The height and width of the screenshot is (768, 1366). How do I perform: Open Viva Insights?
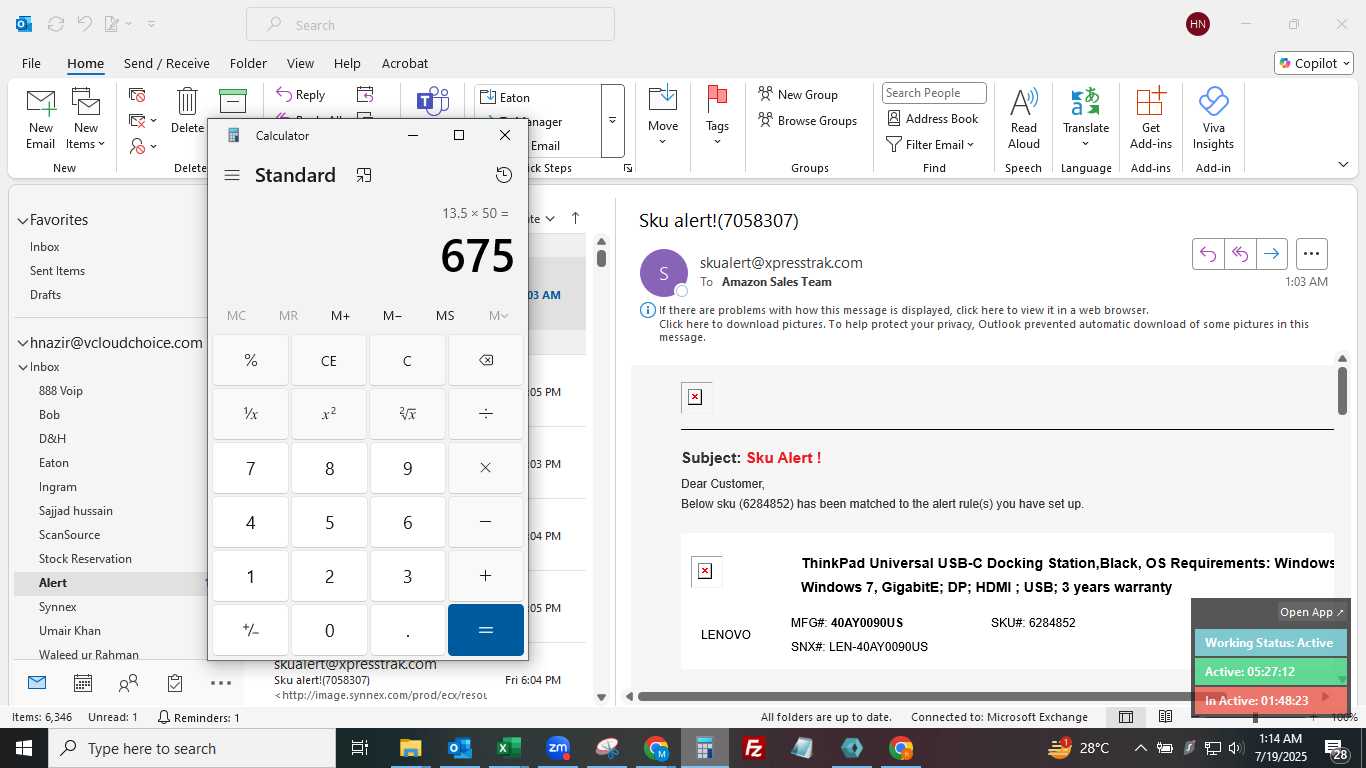click(x=1213, y=119)
